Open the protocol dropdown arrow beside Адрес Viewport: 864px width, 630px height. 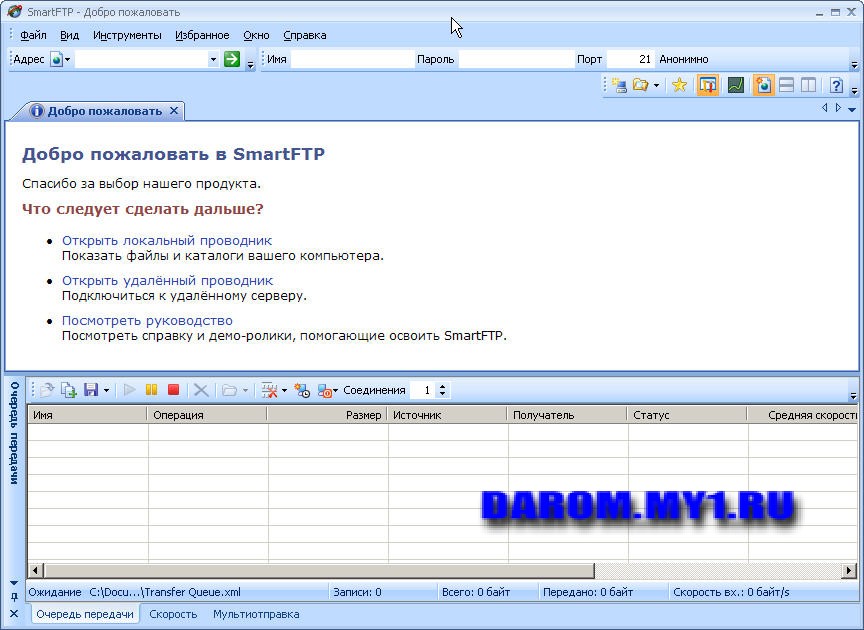point(68,59)
